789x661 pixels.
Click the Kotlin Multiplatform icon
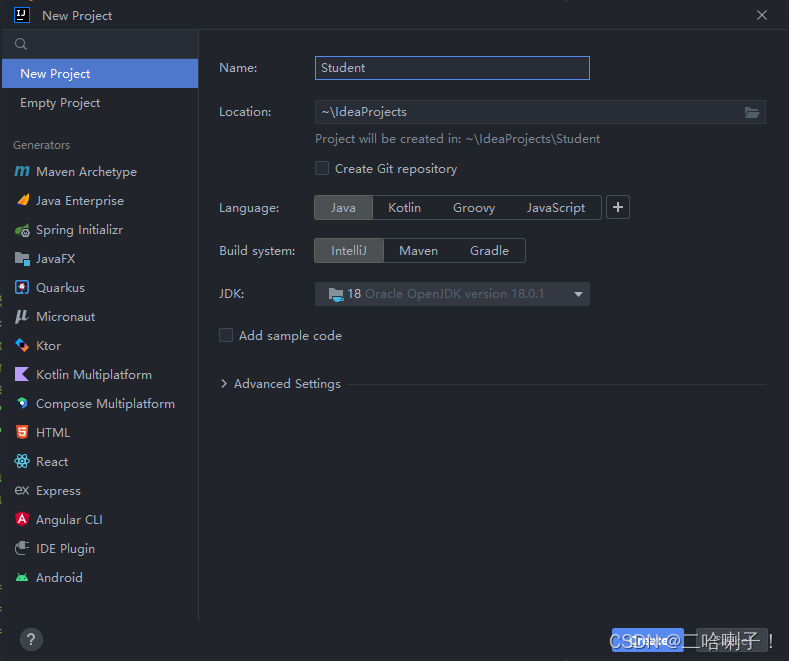(x=22, y=374)
